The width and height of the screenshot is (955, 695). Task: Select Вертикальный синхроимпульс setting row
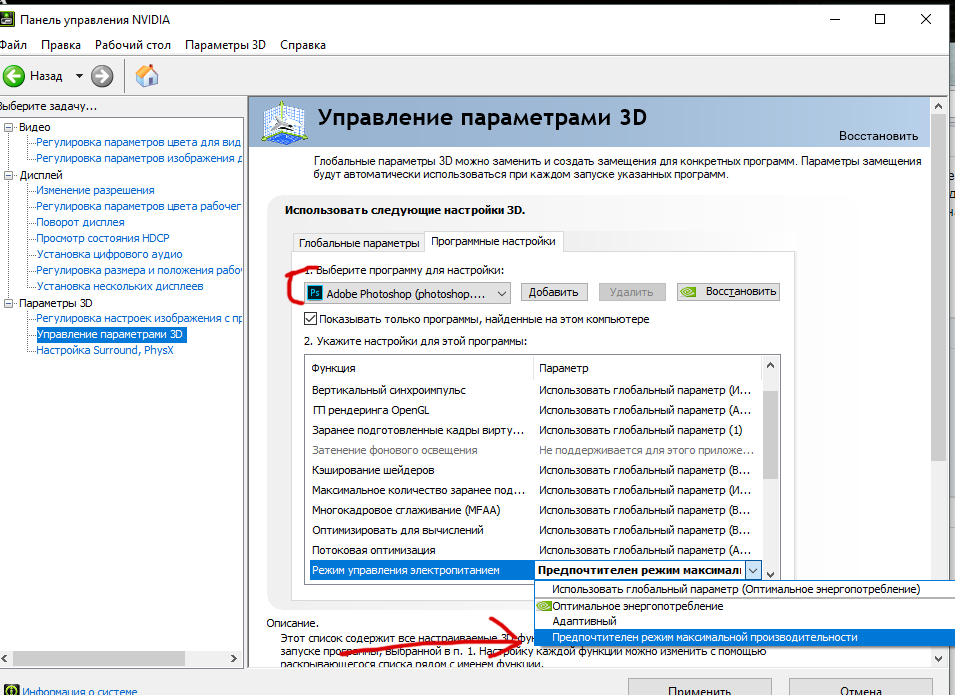(x=535, y=390)
